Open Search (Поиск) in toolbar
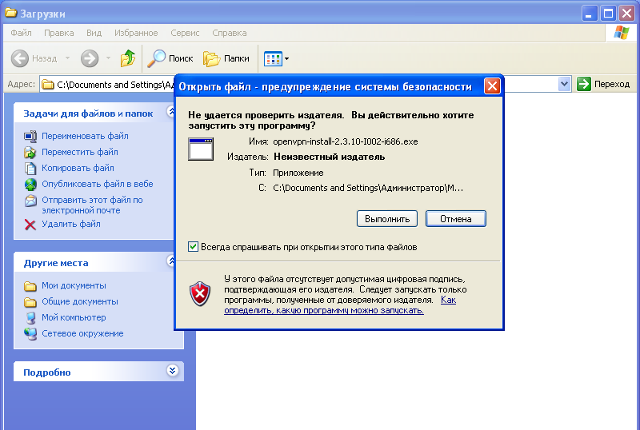The height and width of the screenshot is (430, 640). (170, 58)
